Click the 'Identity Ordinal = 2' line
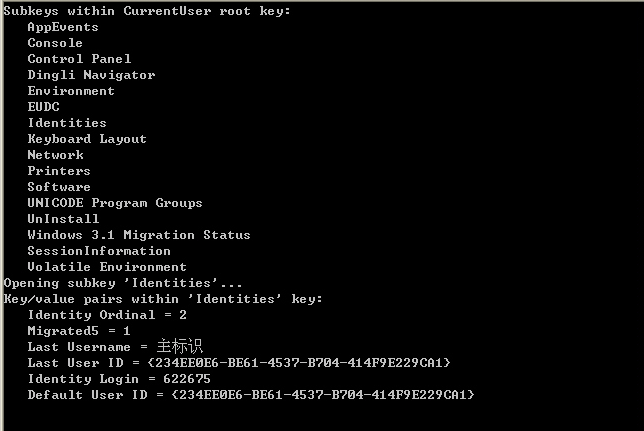Image resolution: width=644 pixels, height=431 pixels. [107, 316]
